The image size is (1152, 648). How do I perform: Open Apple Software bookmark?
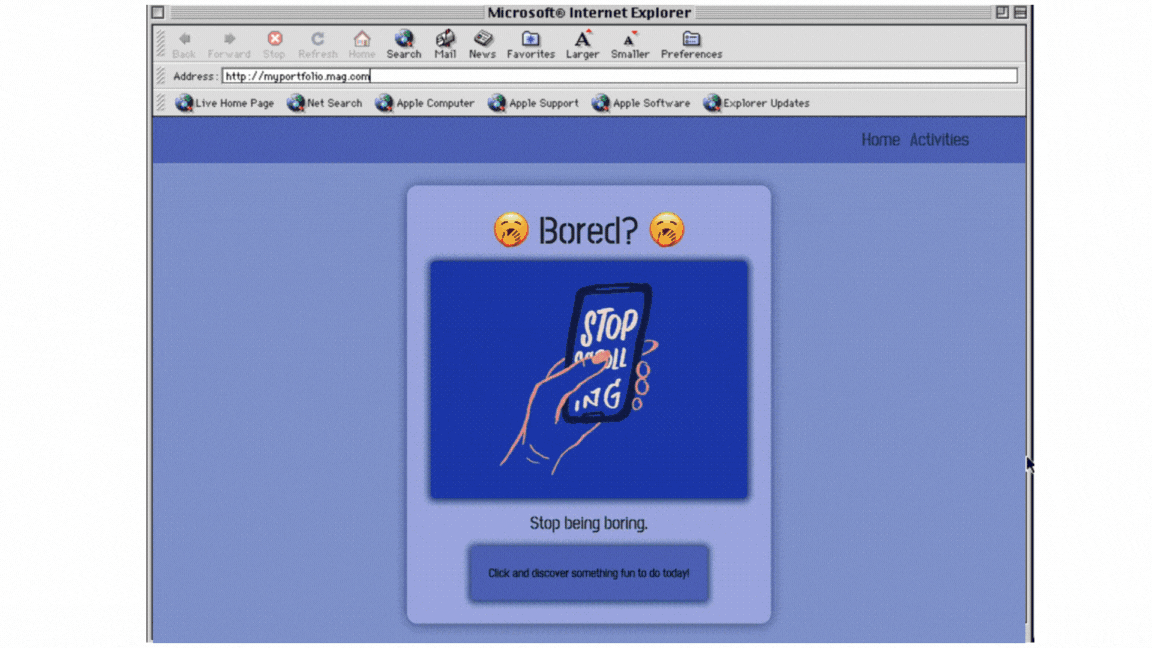click(x=641, y=104)
